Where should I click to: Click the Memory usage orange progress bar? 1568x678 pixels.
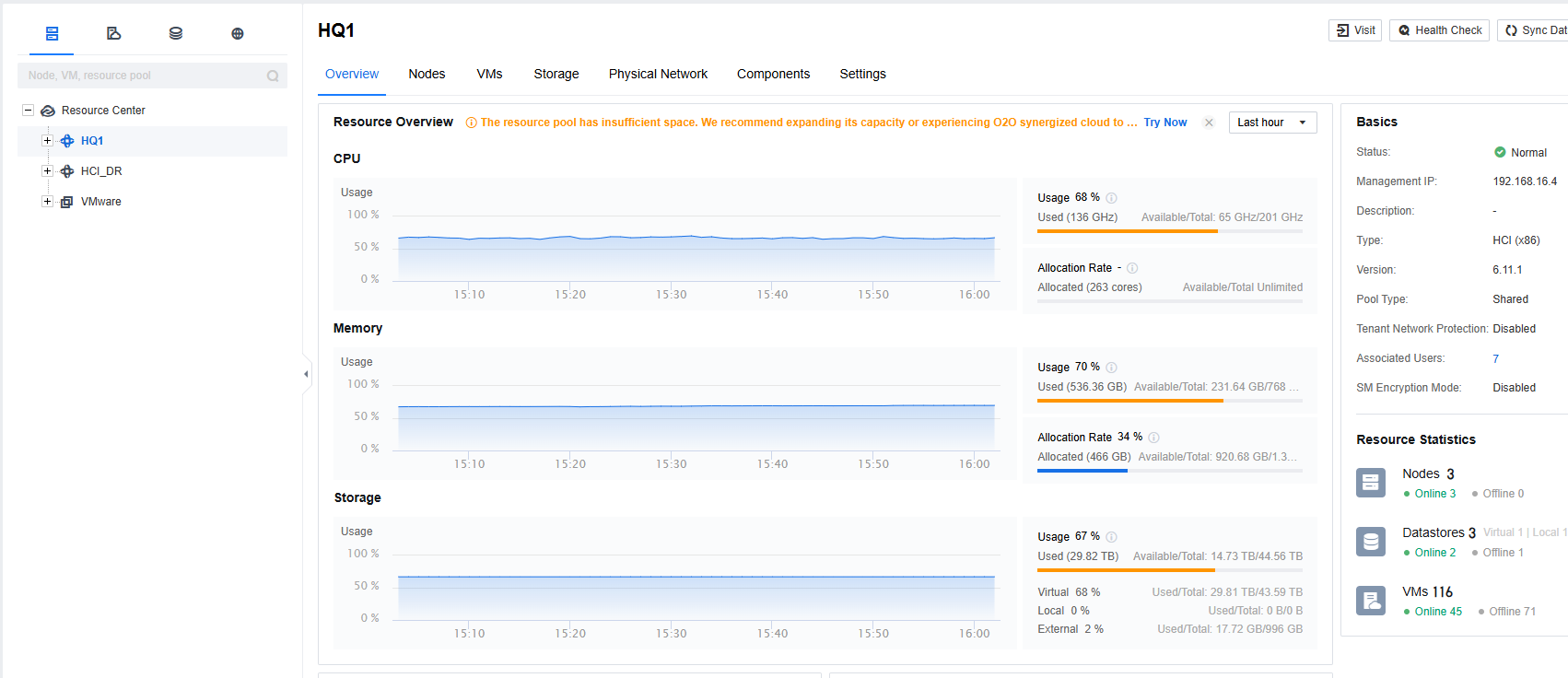(x=1129, y=401)
